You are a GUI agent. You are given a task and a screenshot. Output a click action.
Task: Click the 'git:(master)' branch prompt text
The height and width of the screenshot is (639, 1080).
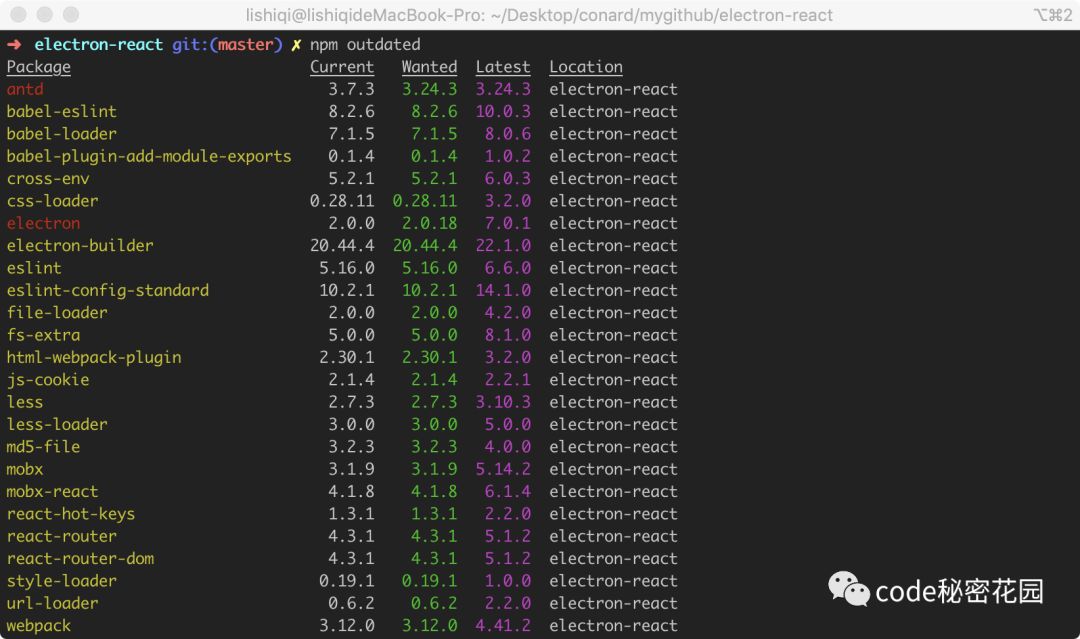227,45
